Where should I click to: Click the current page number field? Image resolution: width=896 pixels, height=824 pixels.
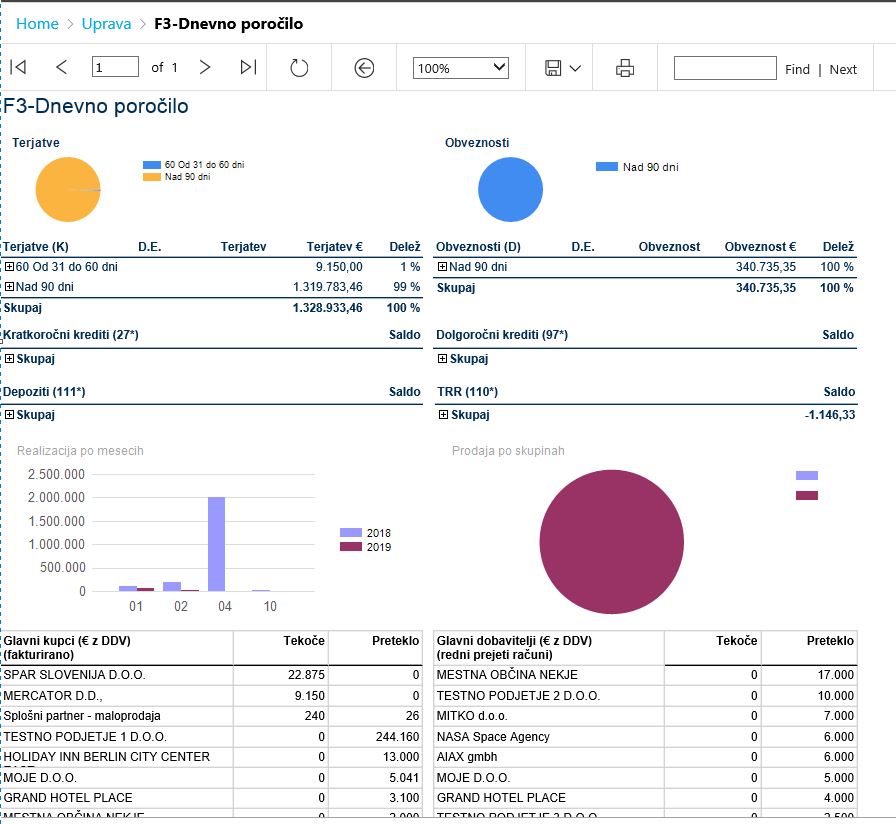[x=115, y=67]
